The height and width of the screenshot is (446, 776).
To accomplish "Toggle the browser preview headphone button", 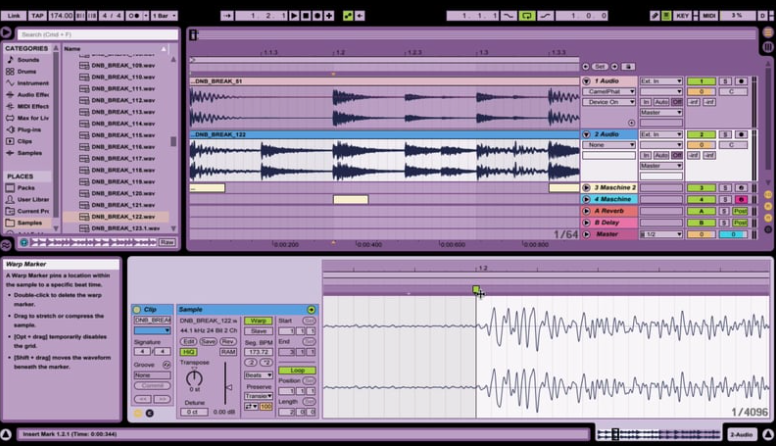I will [23, 243].
